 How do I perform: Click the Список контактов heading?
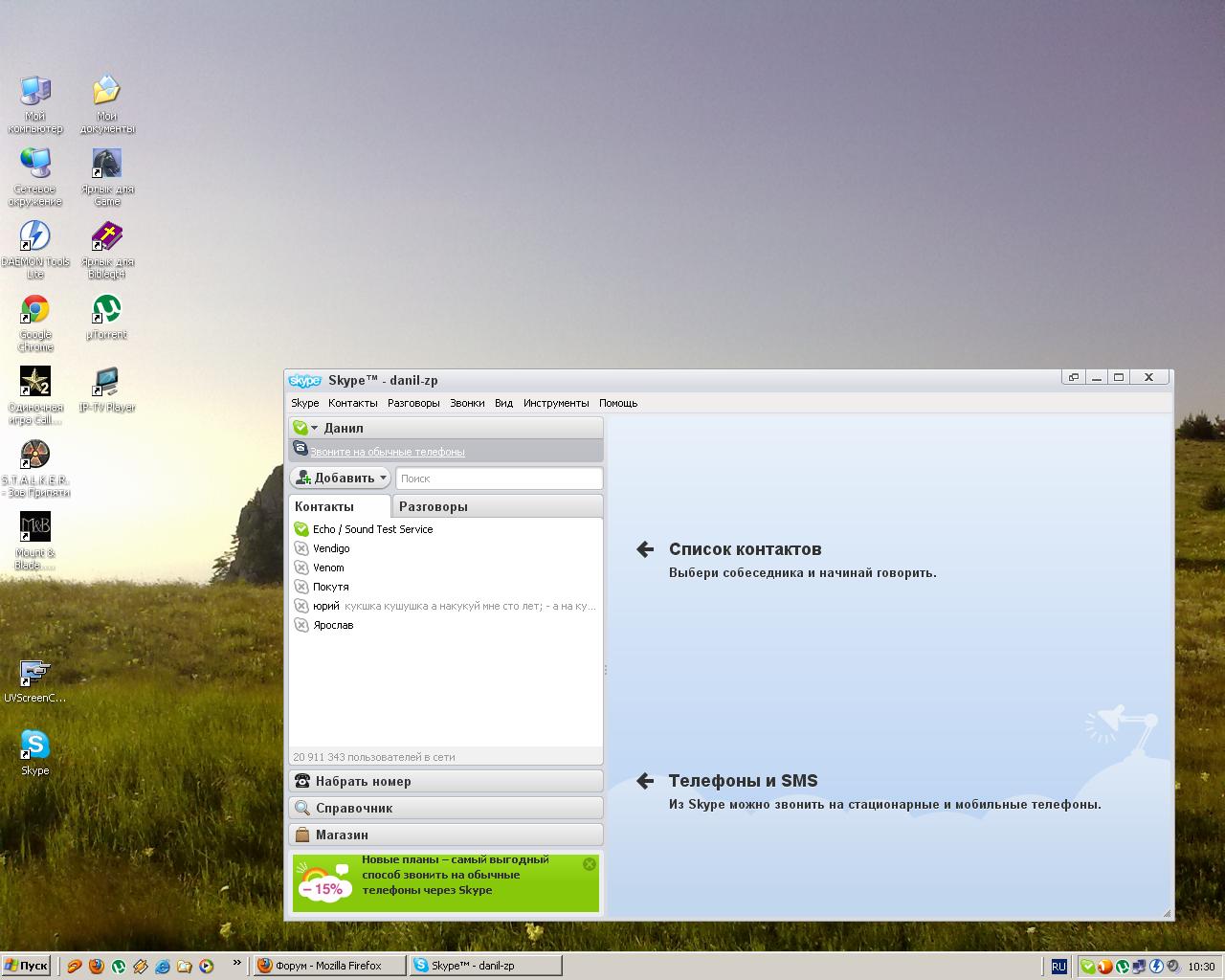(745, 549)
